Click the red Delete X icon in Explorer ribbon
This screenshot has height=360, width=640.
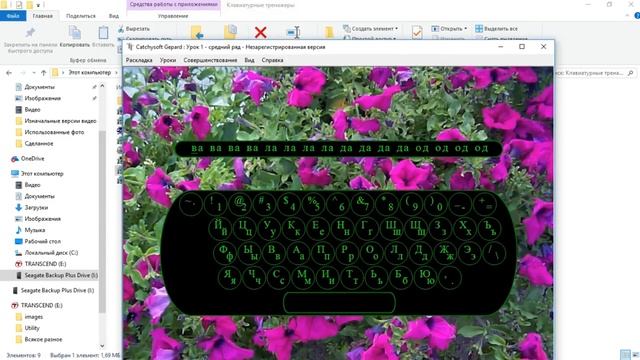point(260,32)
